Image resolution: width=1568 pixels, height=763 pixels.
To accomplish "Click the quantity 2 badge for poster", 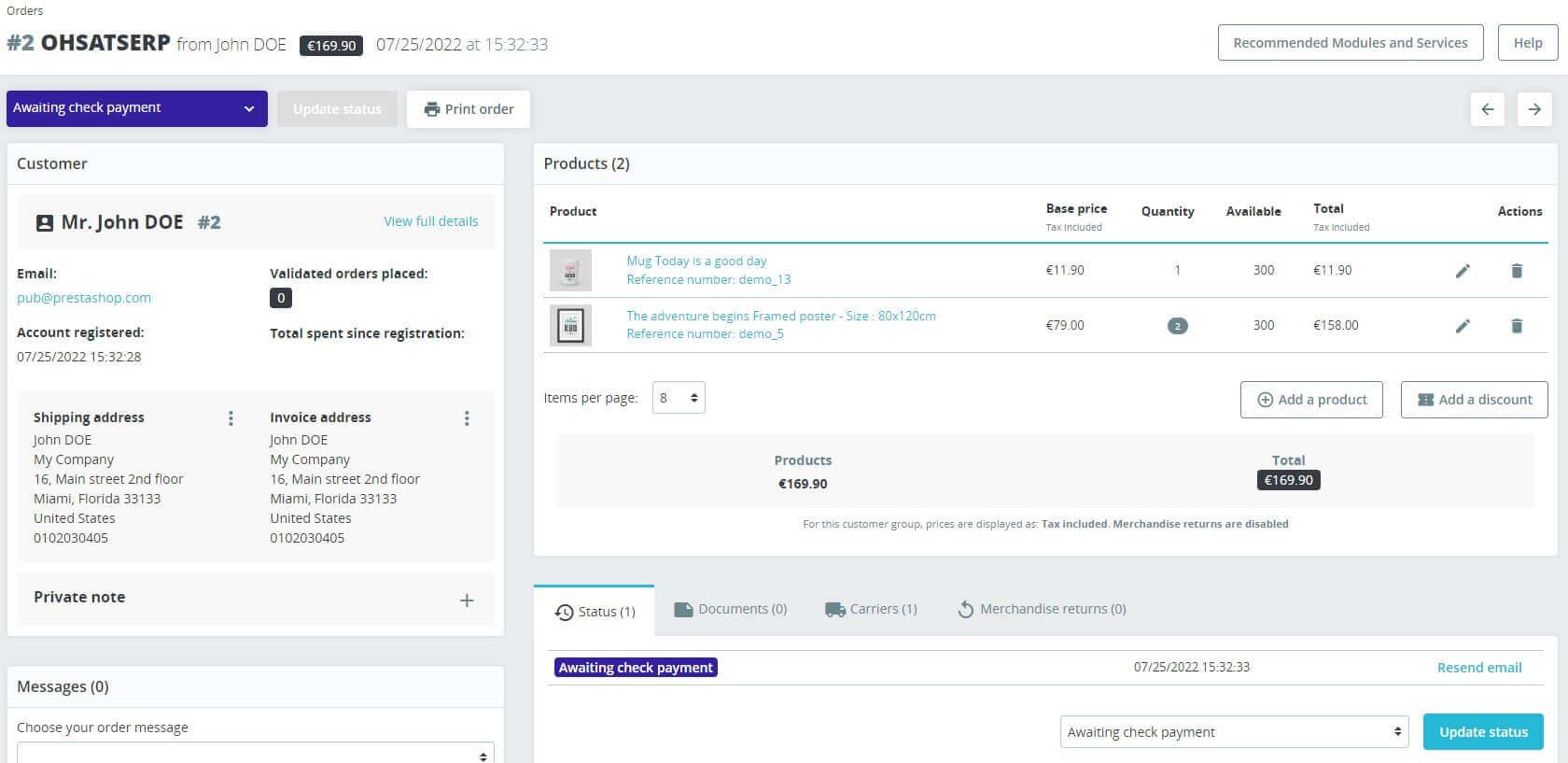I will 1178,326.
